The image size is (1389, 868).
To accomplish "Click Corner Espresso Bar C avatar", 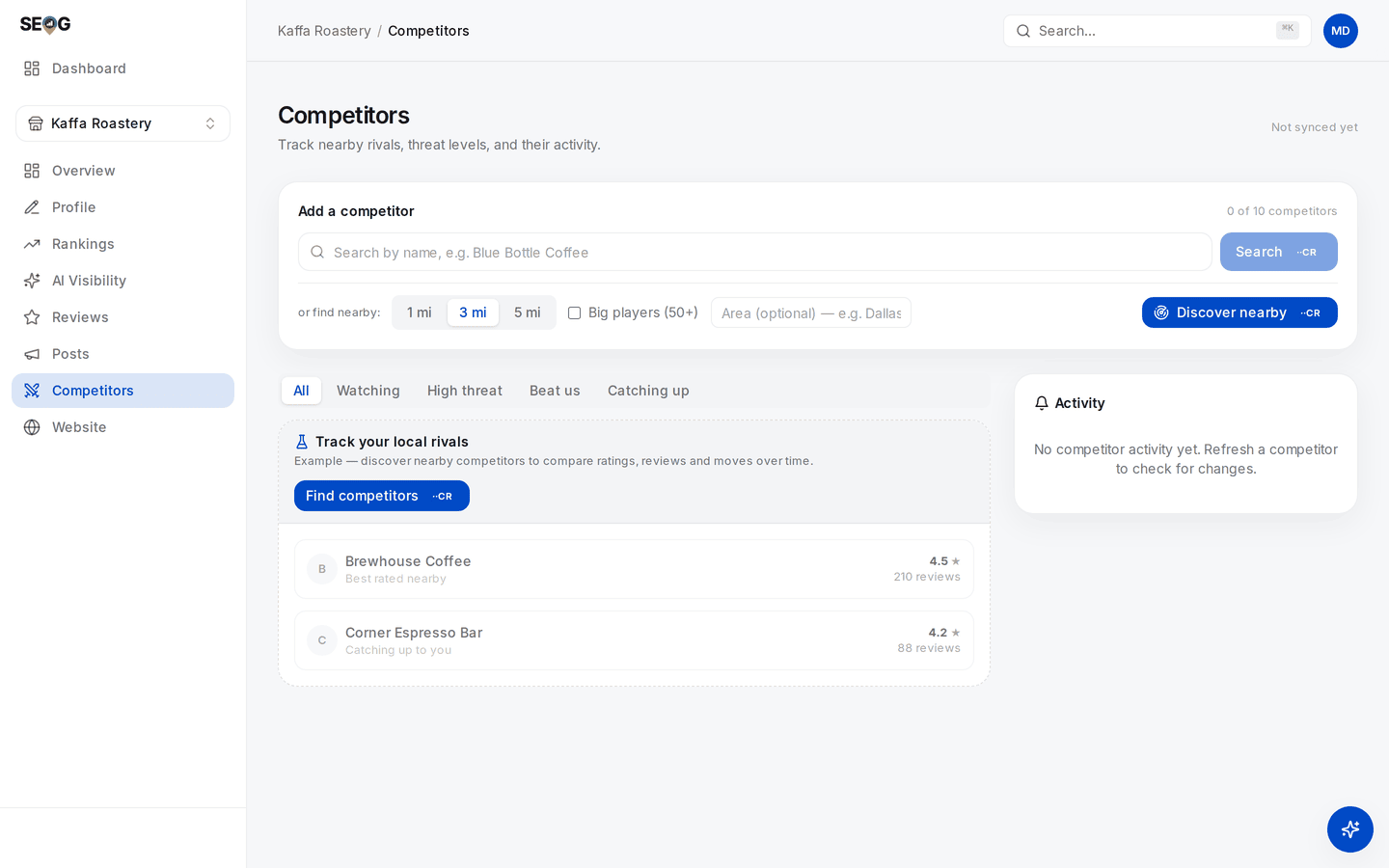I will coord(322,640).
